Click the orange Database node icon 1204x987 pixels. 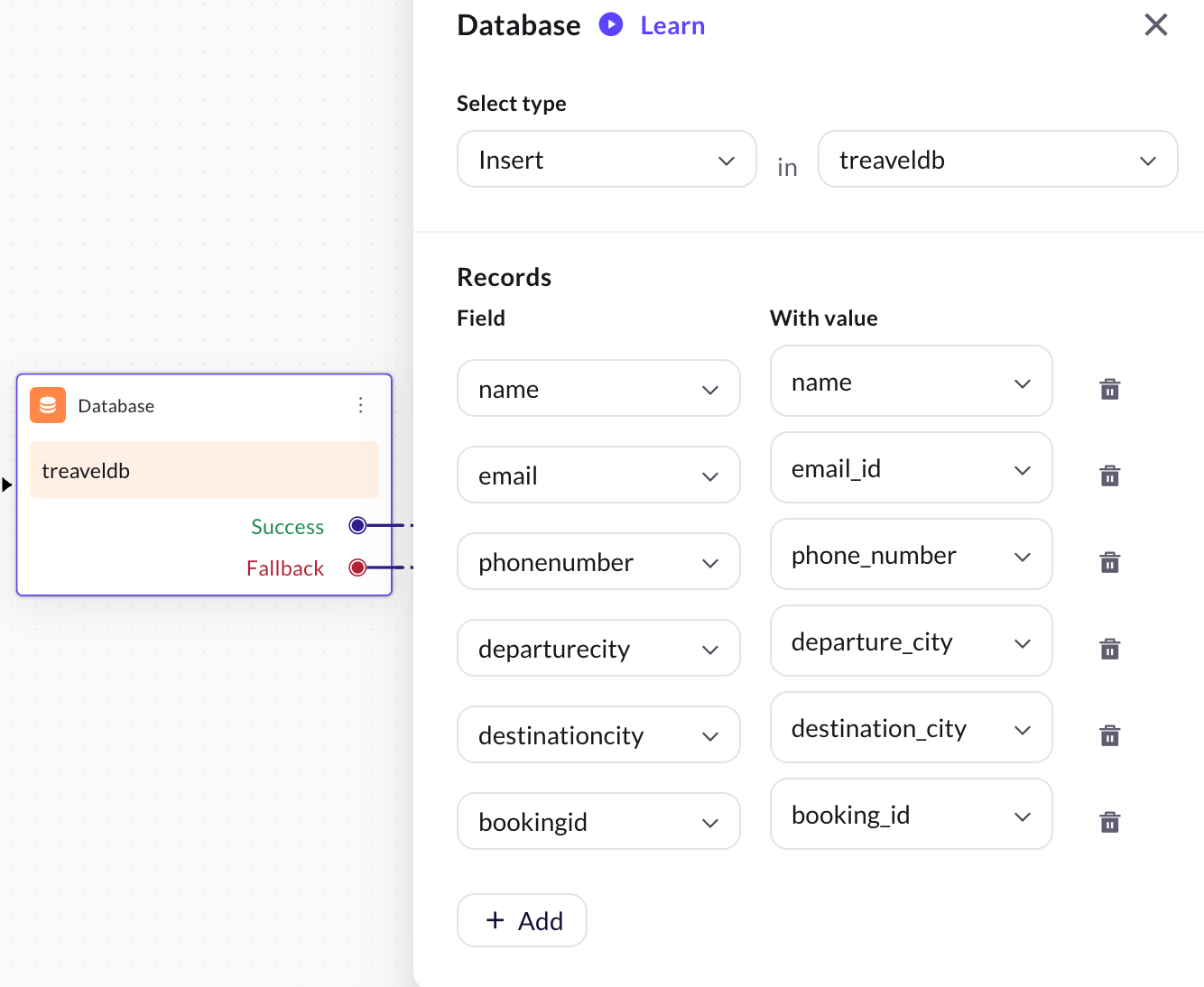click(48, 406)
